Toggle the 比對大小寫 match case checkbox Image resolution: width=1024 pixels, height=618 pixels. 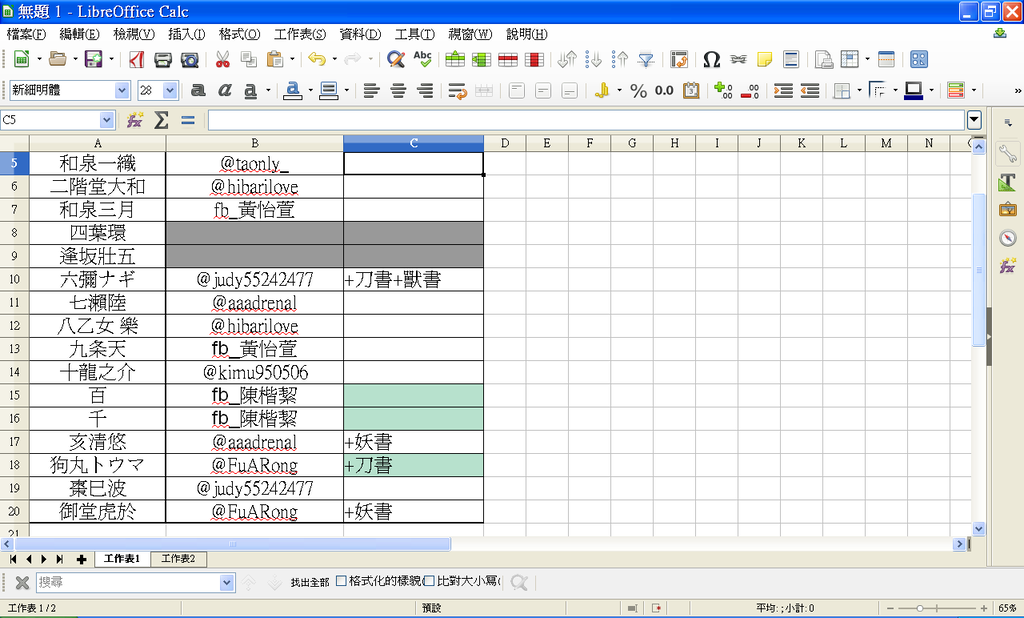(429, 581)
